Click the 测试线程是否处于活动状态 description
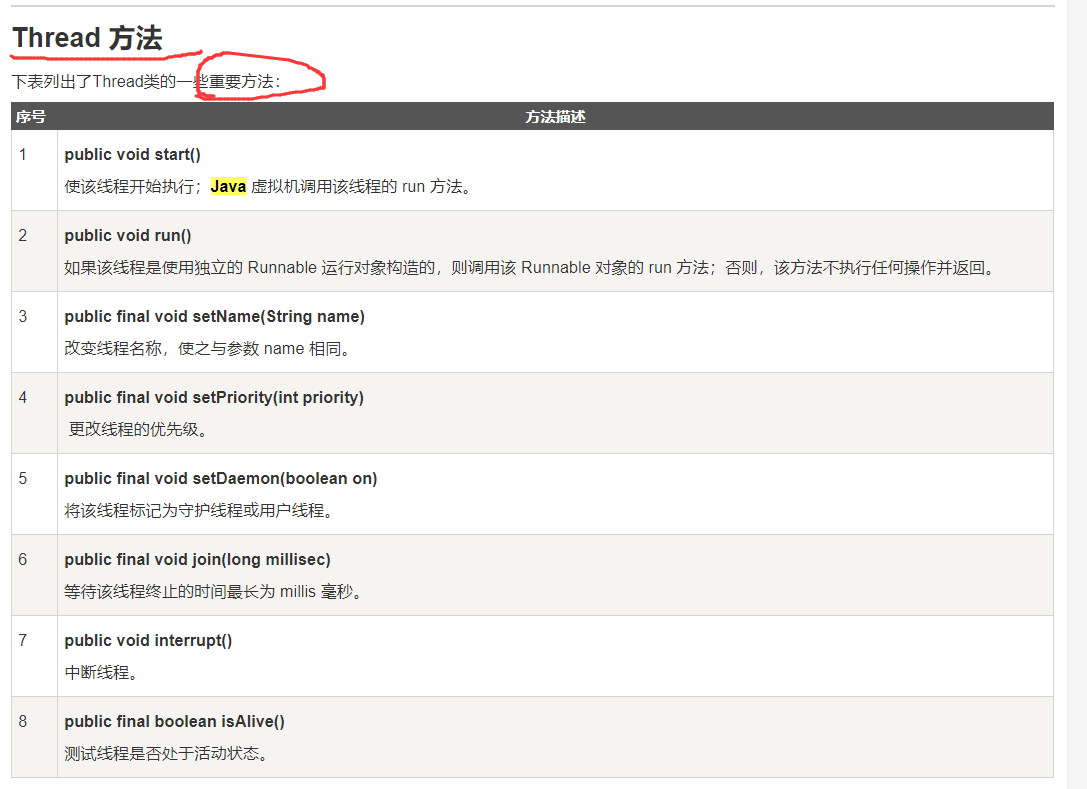The height and width of the screenshot is (789, 1087). (165, 754)
